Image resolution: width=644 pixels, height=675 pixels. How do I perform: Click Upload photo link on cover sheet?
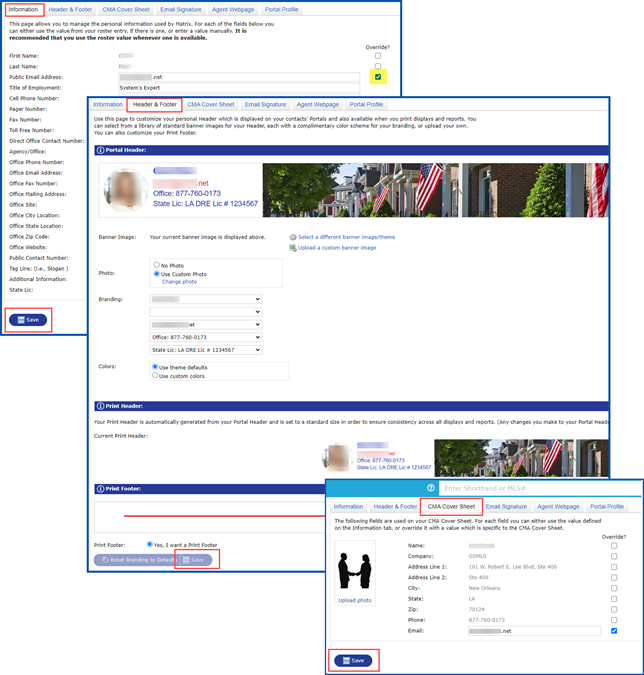pyautogui.click(x=355, y=600)
